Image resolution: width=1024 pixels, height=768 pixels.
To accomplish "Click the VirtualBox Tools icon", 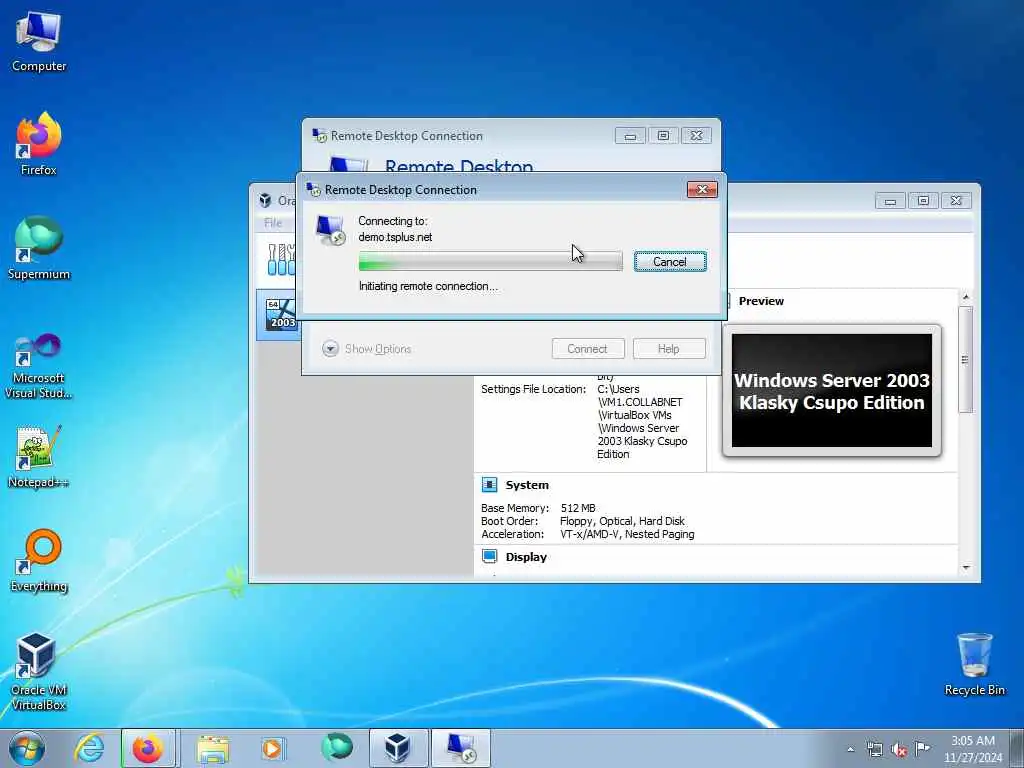I will (281, 259).
